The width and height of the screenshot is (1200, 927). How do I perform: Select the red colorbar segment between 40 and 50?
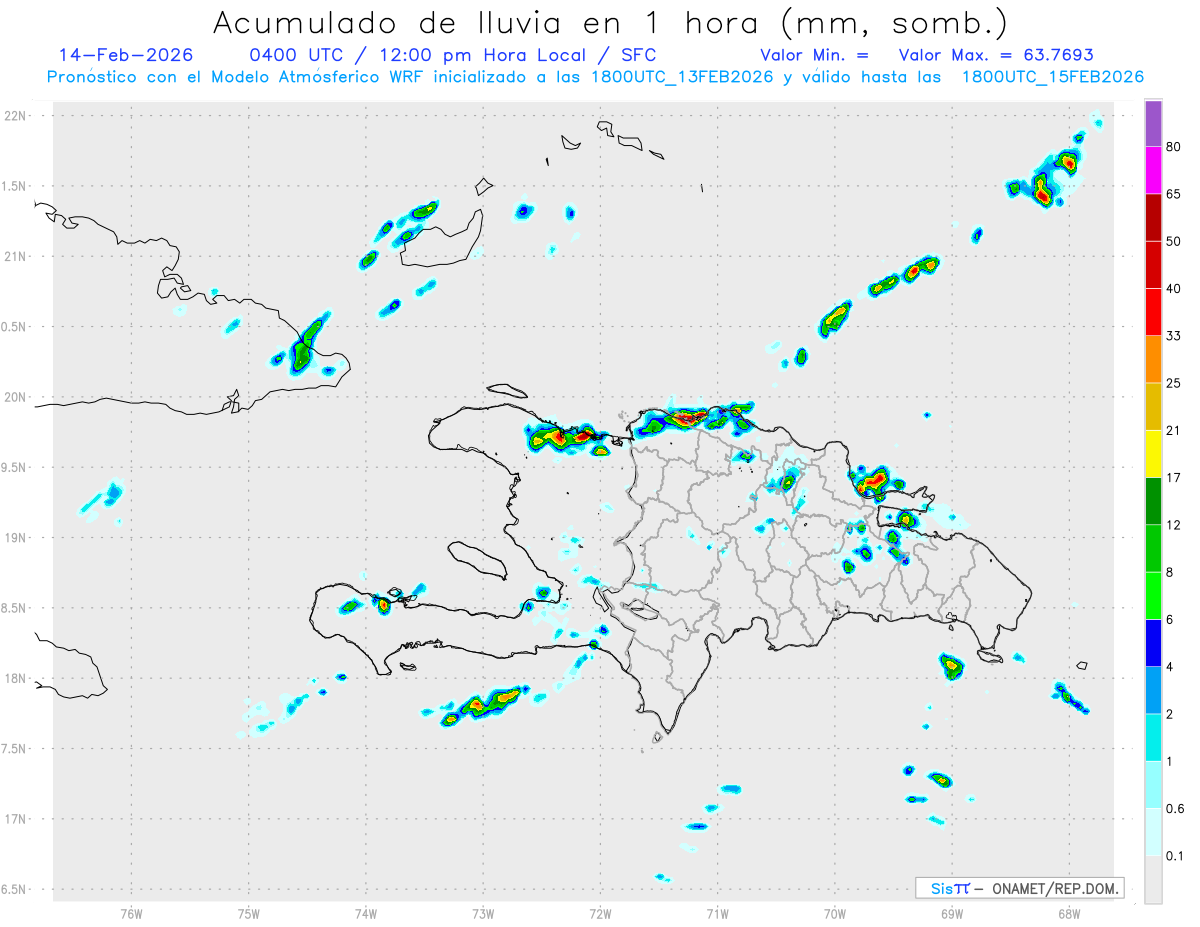point(1153,265)
